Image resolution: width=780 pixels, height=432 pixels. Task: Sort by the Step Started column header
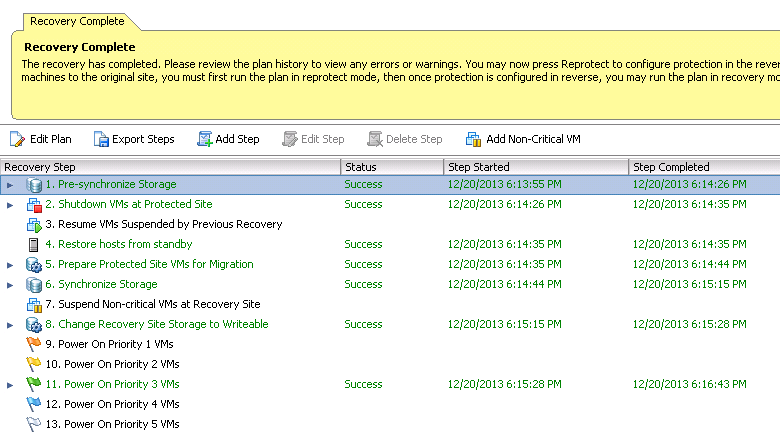[x=536, y=167]
